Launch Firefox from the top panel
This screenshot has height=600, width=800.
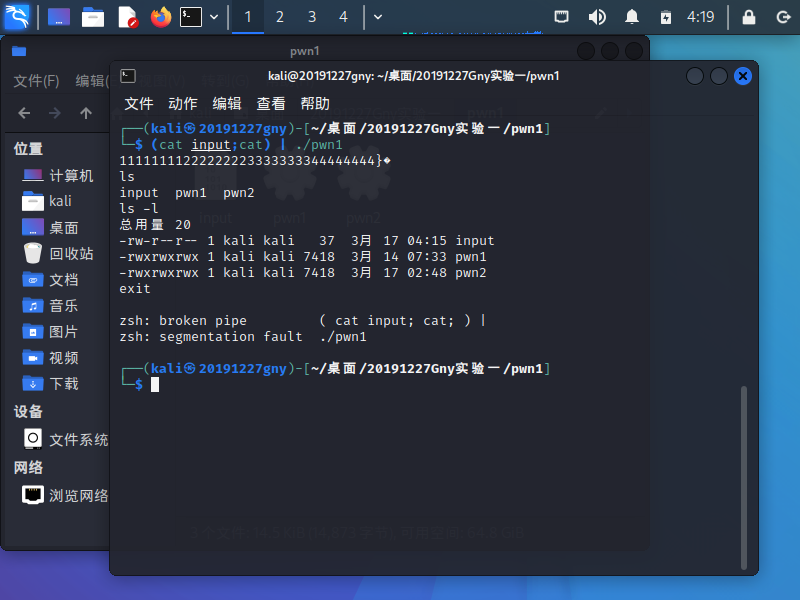(161, 17)
